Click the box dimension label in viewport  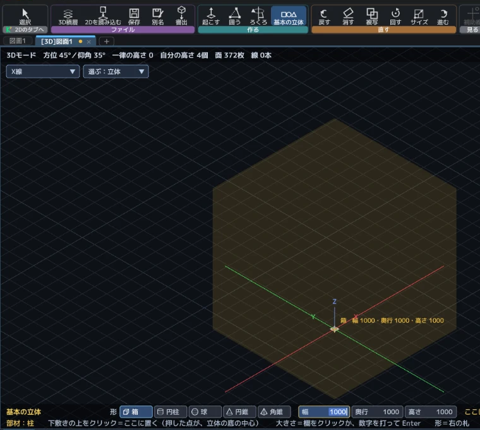point(392,321)
